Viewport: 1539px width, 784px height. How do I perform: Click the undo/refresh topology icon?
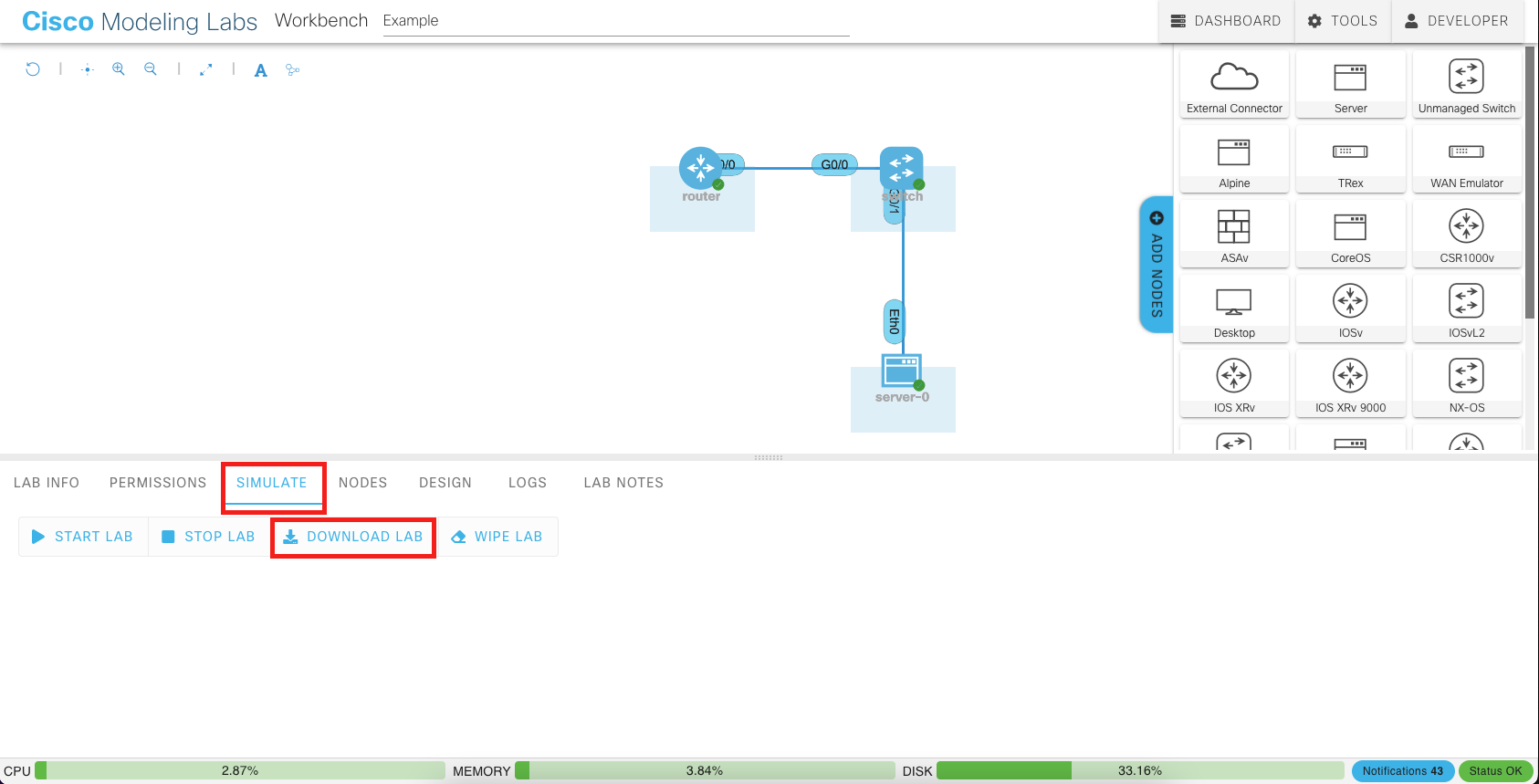[33, 68]
